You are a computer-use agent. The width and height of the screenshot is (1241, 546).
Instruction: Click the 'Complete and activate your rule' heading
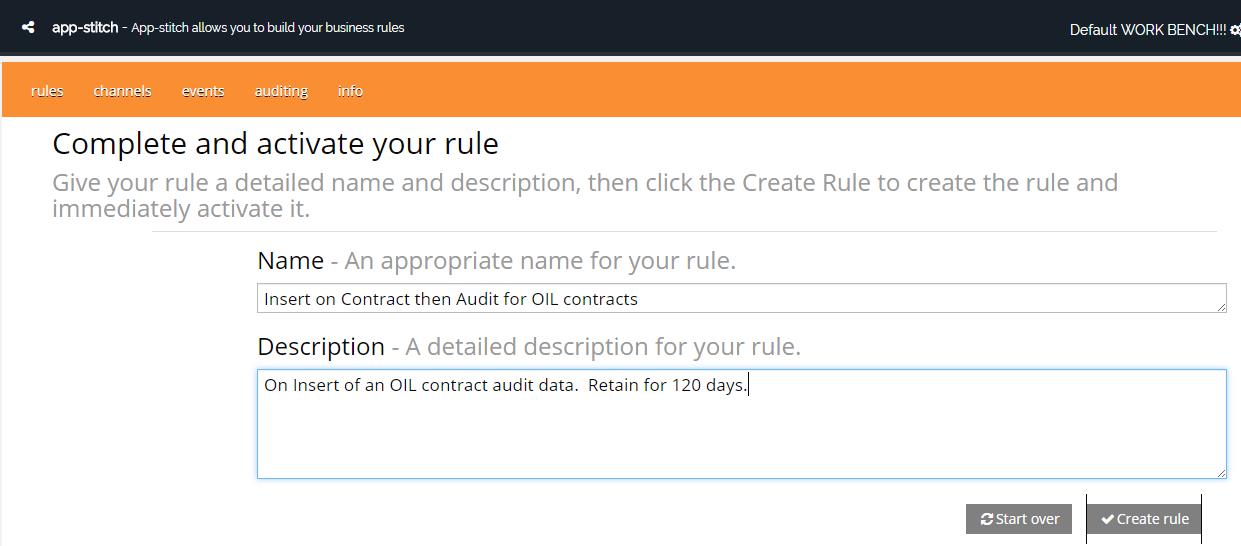(x=275, y=144)
